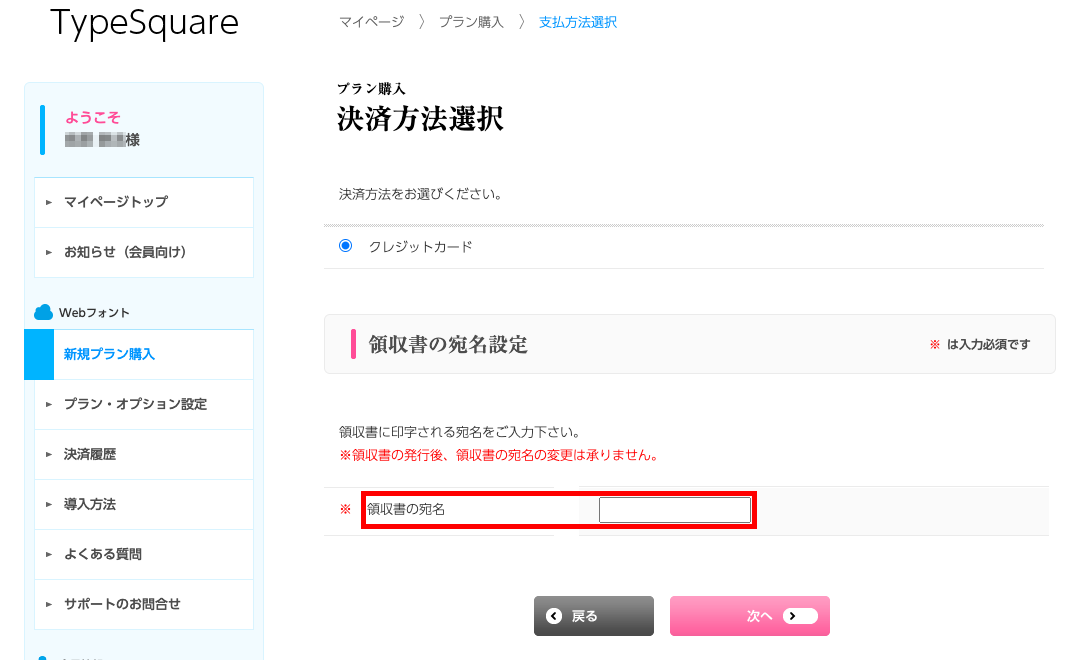Click the TypeSquare logo

[x=144, y=23]
